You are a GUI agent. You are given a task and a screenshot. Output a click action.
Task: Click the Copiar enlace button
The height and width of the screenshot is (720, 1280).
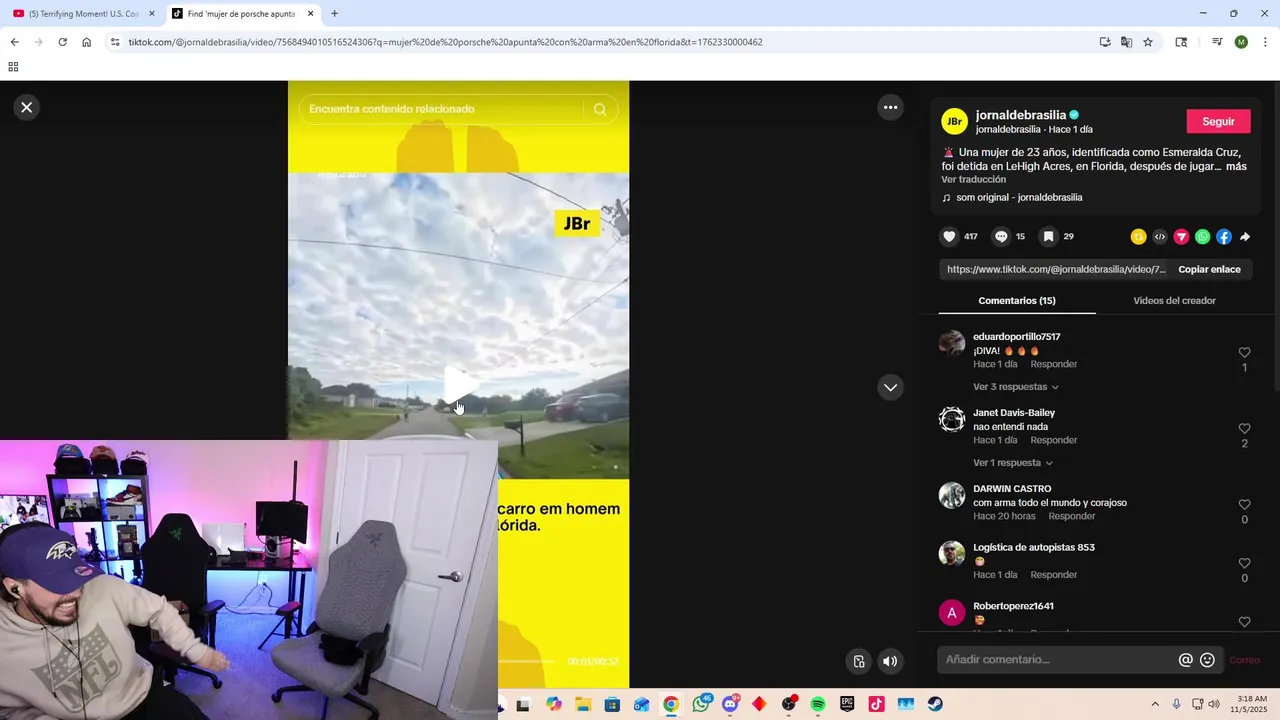(x=1209, y=269)
